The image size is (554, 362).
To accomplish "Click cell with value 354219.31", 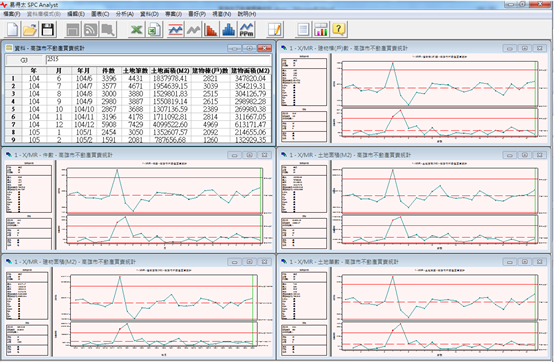I will click(x=250, y=86).
